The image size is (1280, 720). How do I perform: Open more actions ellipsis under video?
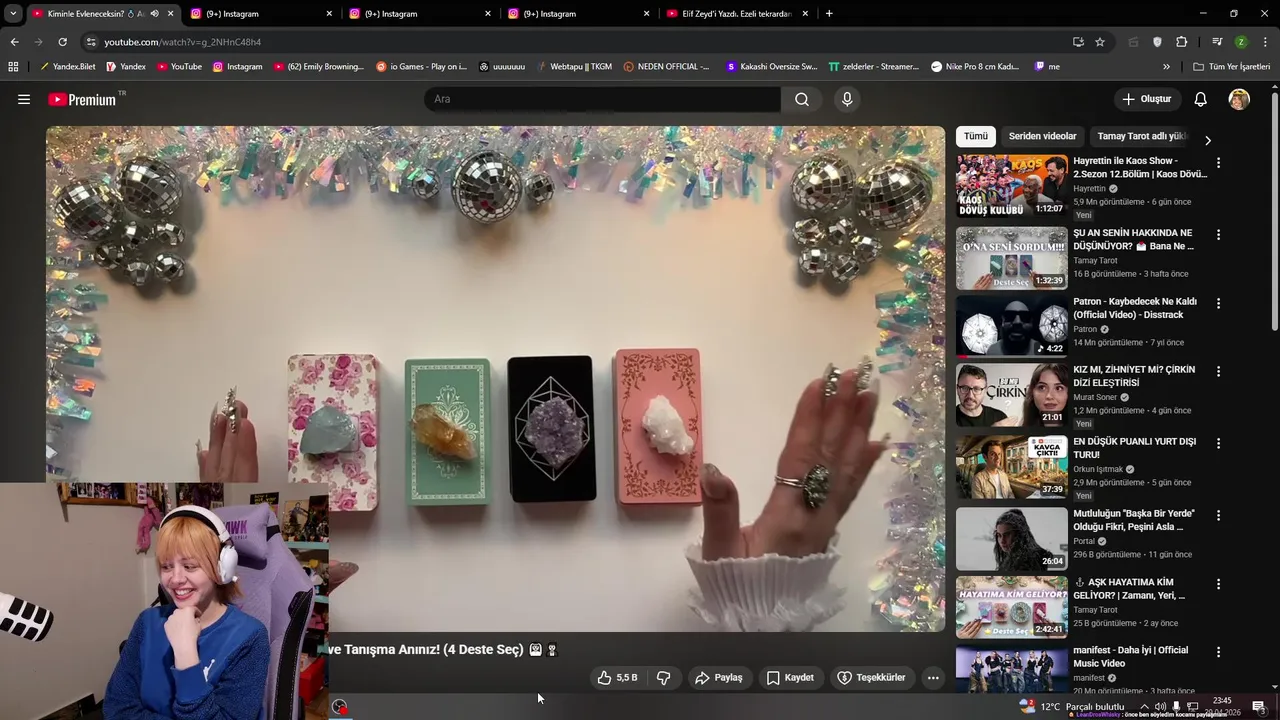coord(933,677)
